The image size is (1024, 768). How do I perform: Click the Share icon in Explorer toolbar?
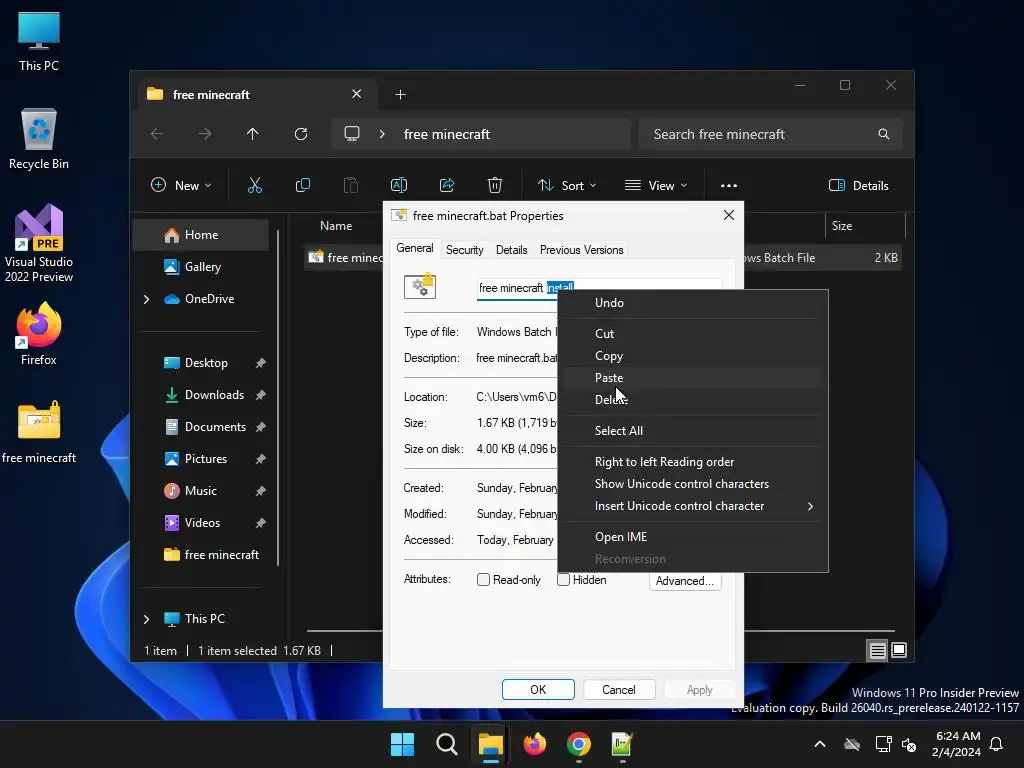[447, 185]
